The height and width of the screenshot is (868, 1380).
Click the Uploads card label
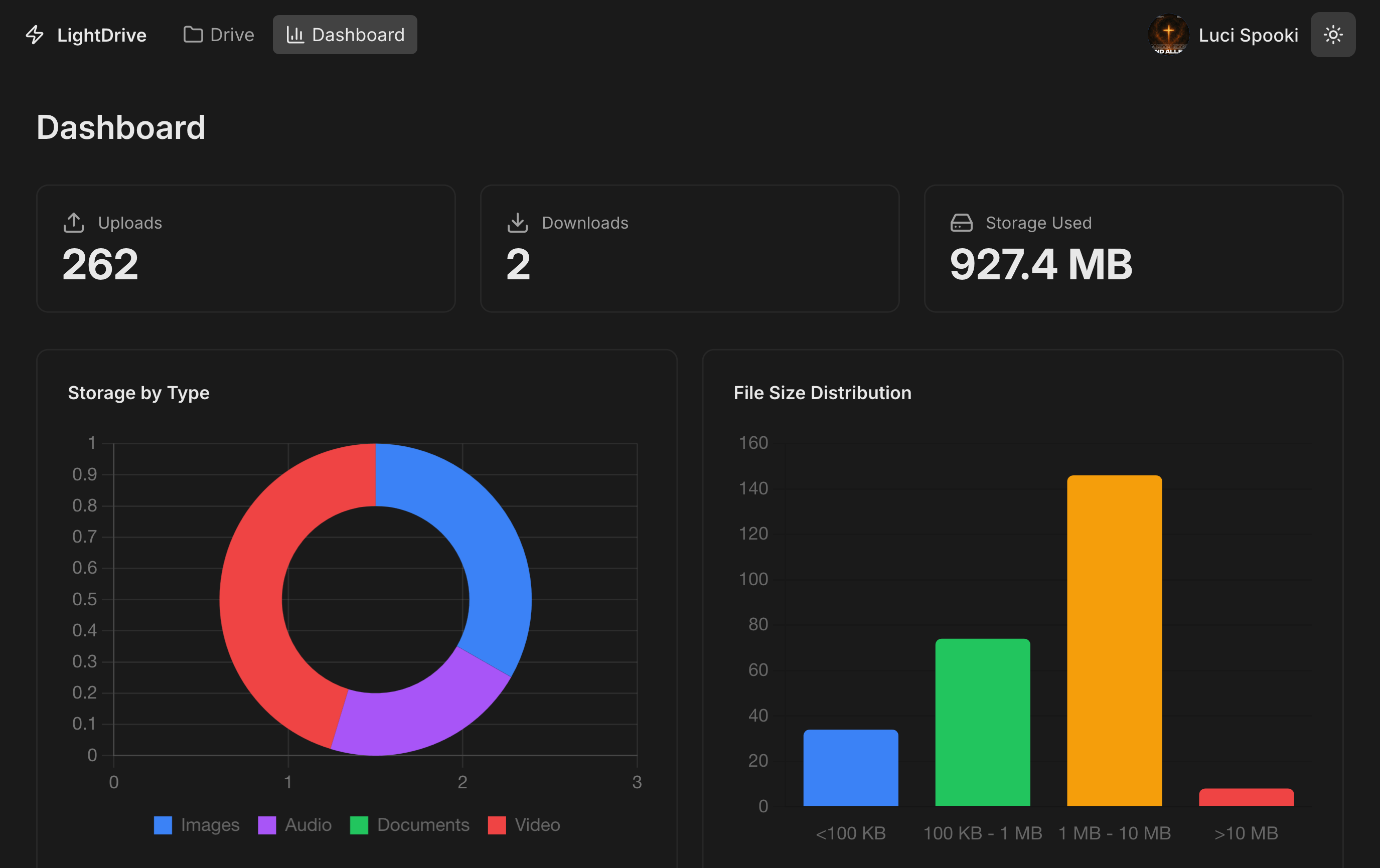pos(130,223)
